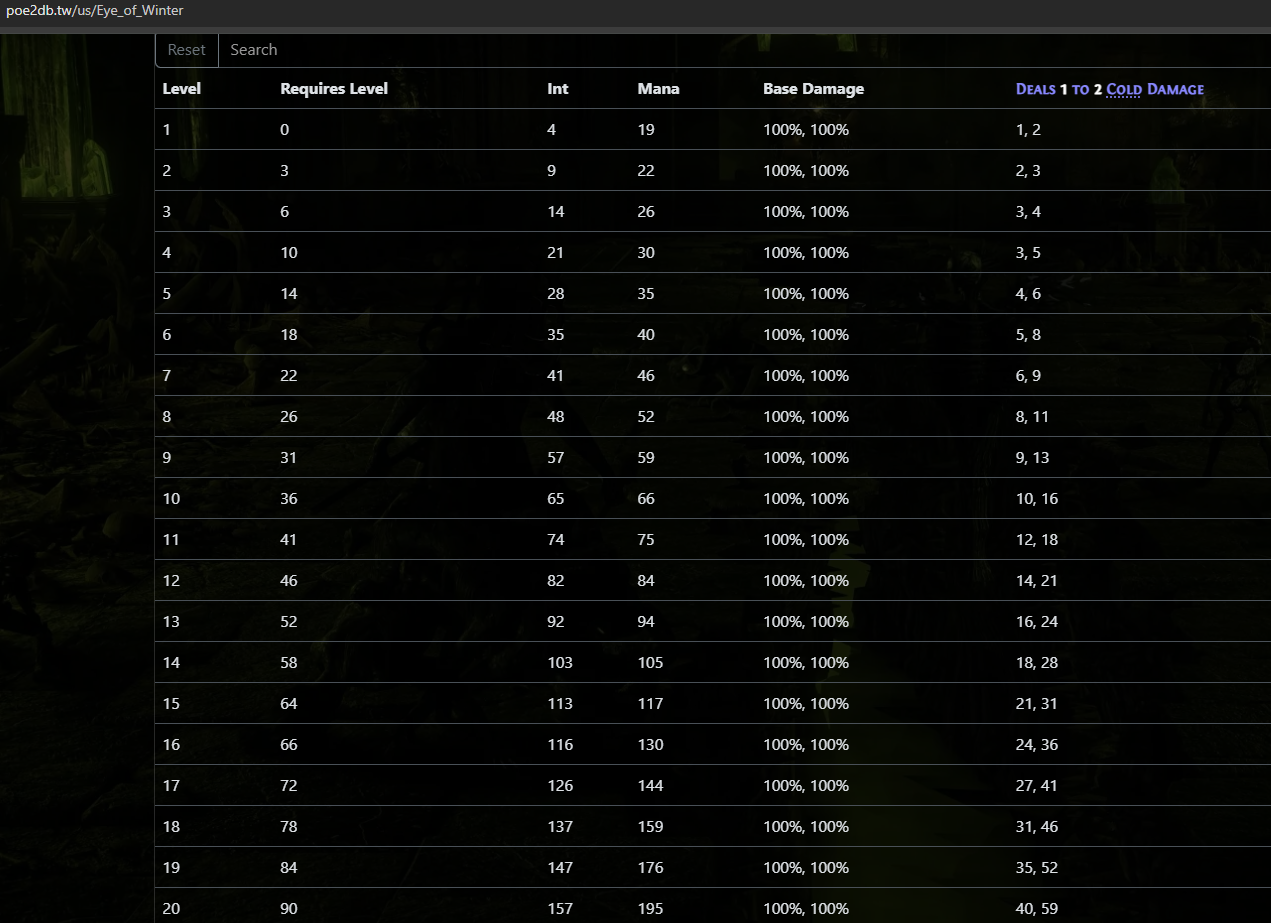Image resolution: width=1271 pixels, height=923 pixels.
Task: Click Mana value 26
Action: click(646, 212)
